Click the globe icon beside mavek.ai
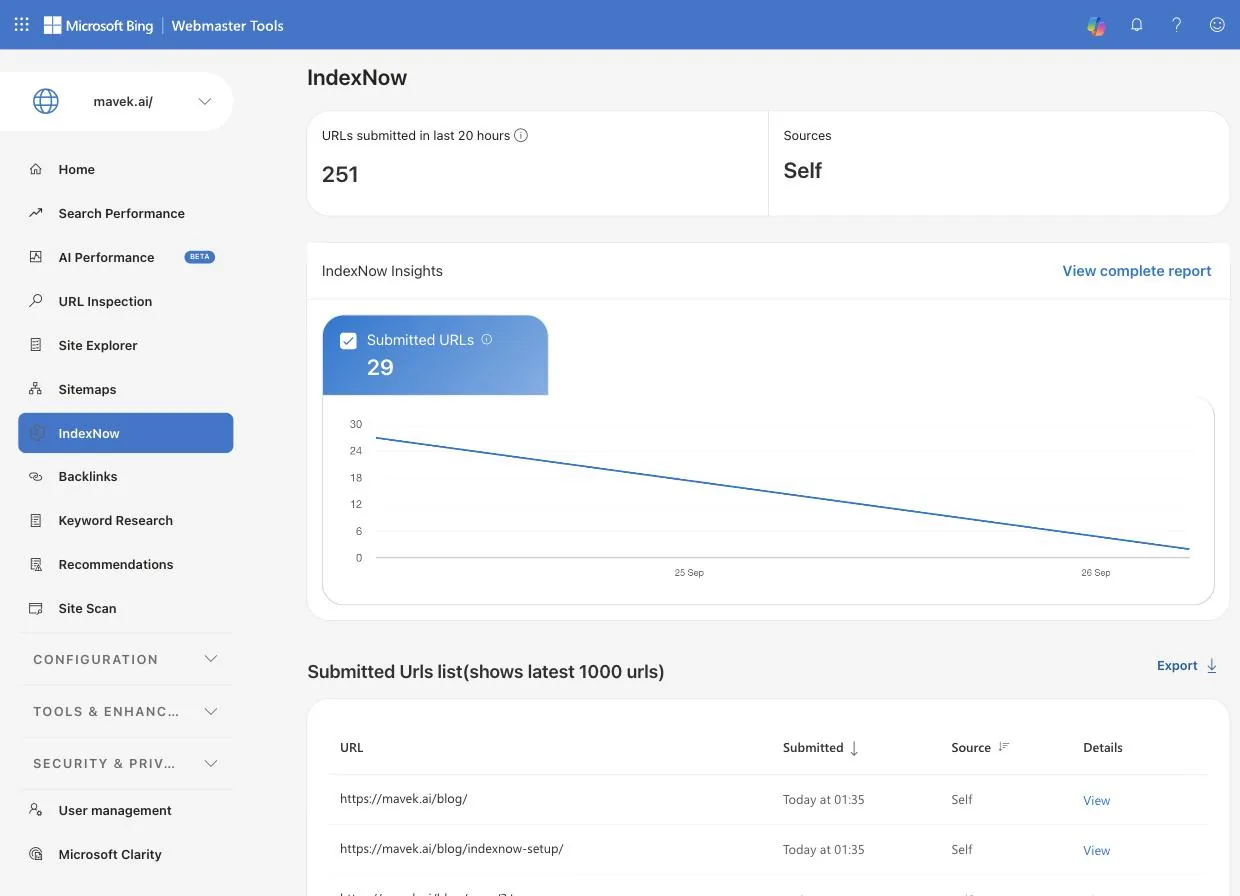The image size is (1240, 896). [46, 101]
